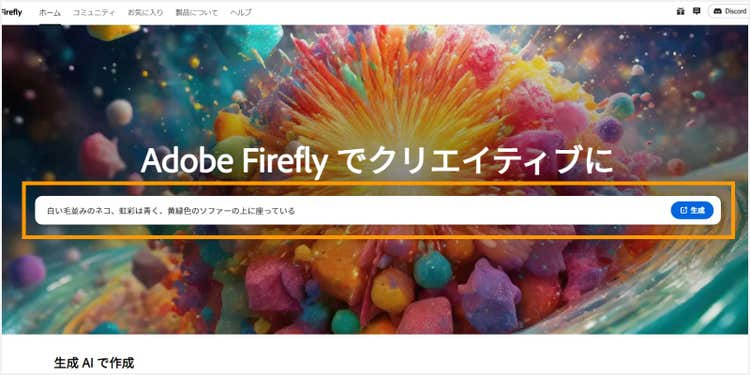This screenshot has height=375, width=750.
Task: Click the gift icon in header
Action: coord(681,11)
